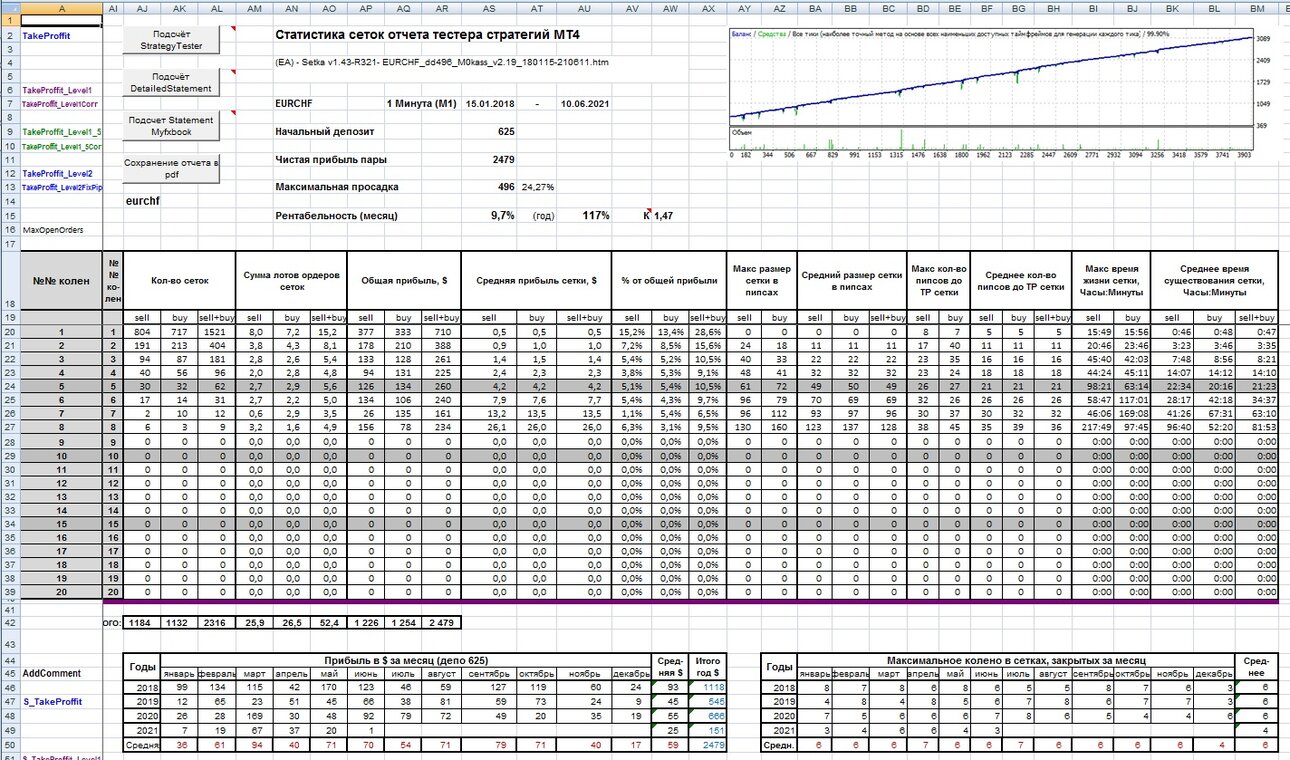Click the Кол-во сеток column header
The width and height of the screenshot is (1290, 760).
click(x=181, y=281)
